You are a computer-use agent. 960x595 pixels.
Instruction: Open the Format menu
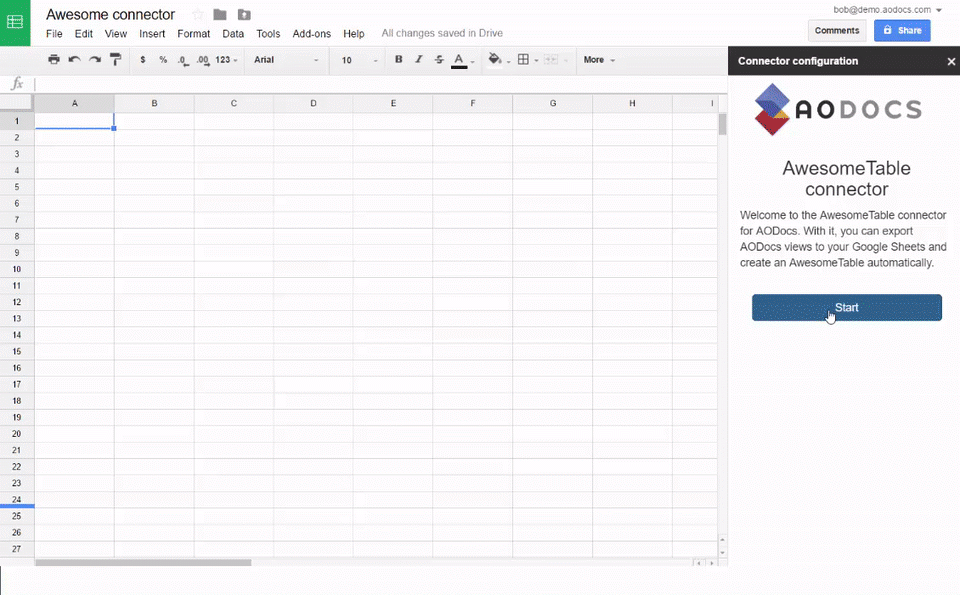pyautogui.click(x=193, y=34)
